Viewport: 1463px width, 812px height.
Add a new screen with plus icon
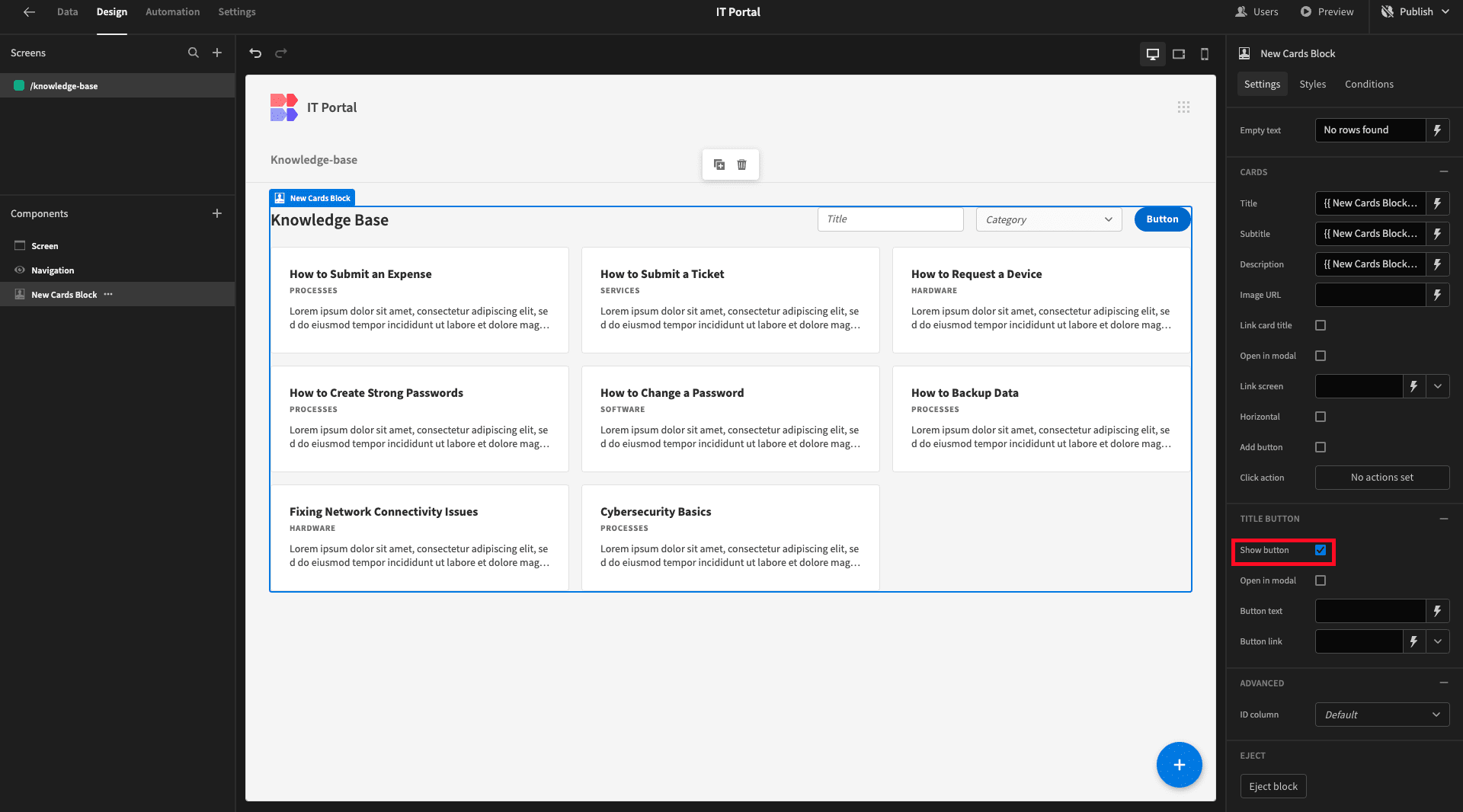[217, 53]
